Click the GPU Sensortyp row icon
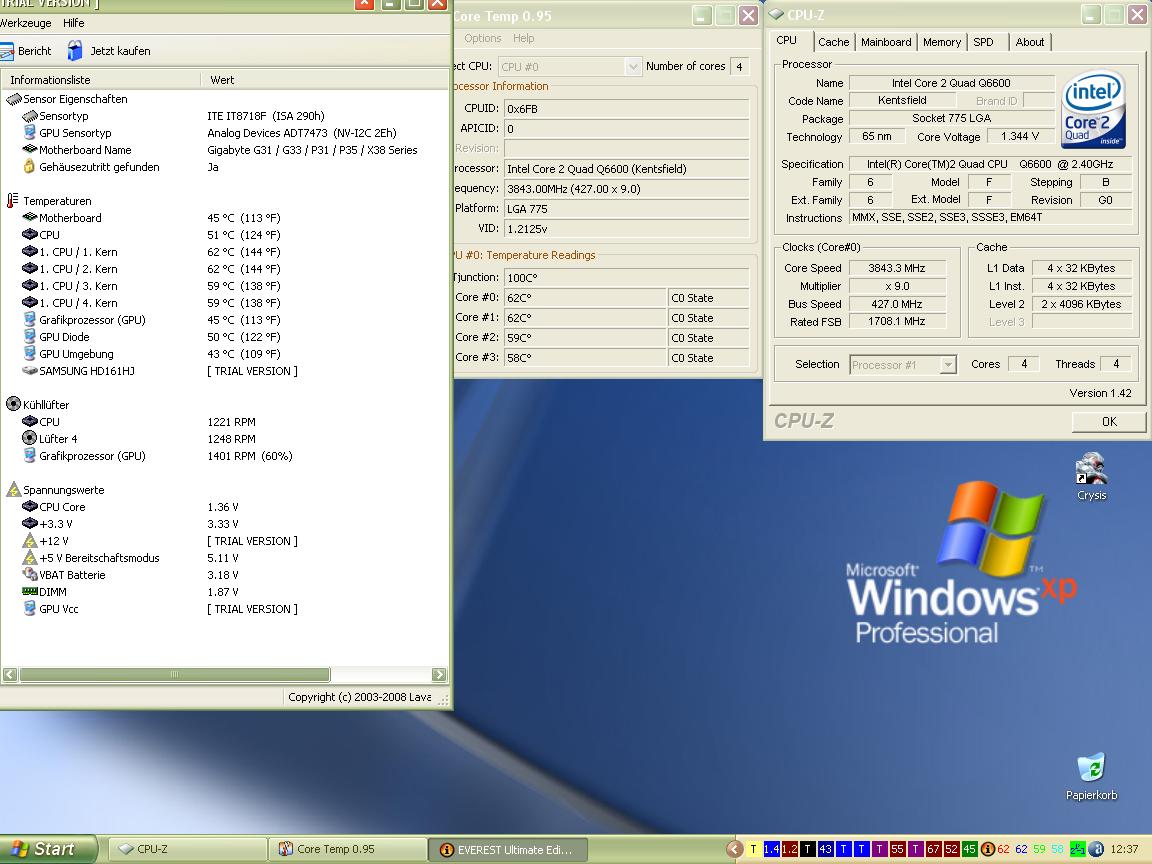1152x864 pixels. click(29, 133)
